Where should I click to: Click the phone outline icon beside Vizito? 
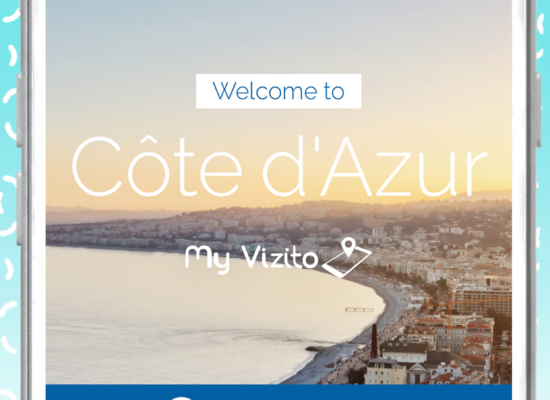[x=347, y=262]
